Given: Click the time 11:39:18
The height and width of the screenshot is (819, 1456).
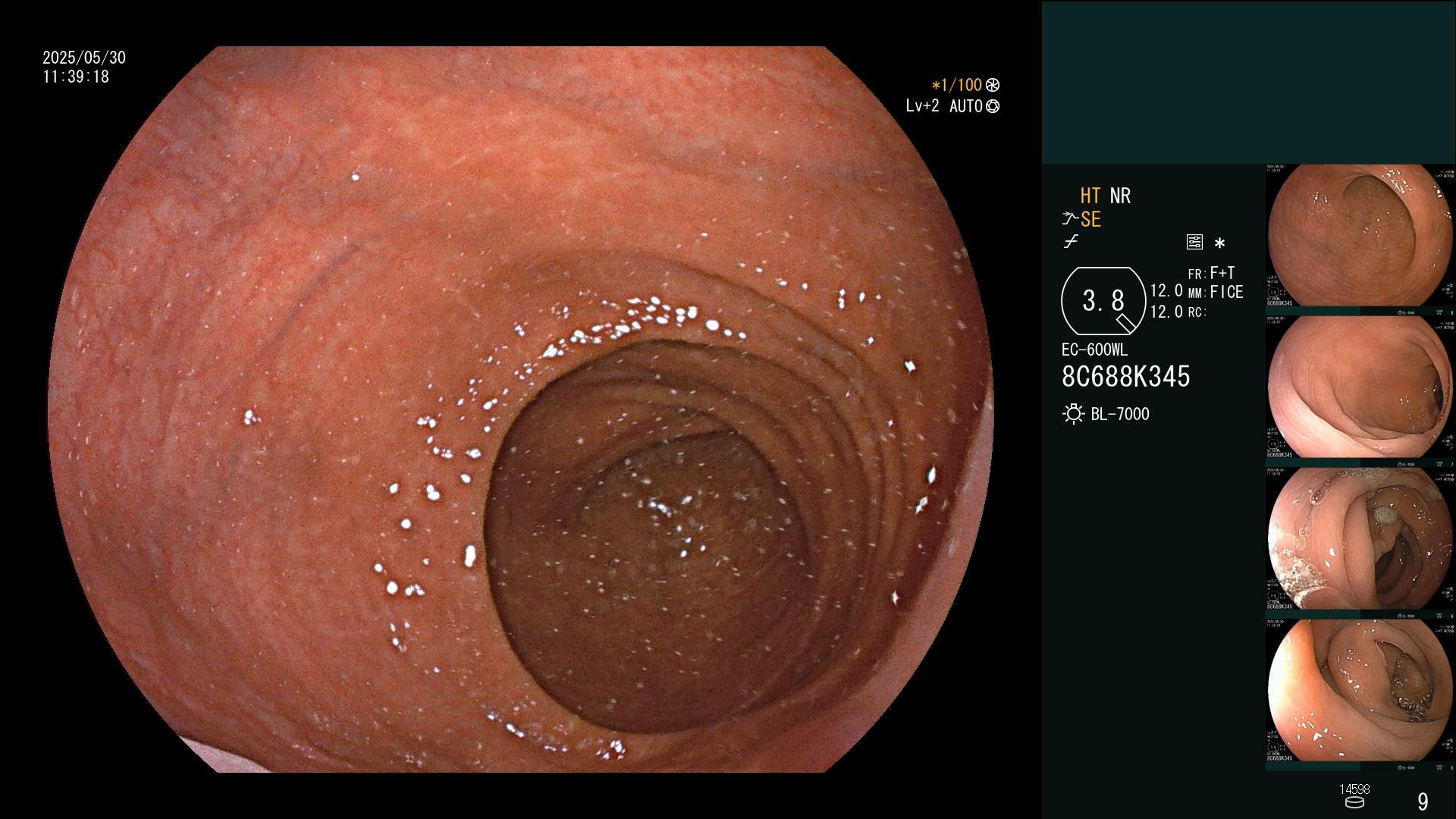Looking at the screenshot, I should [x=76, y=77].
